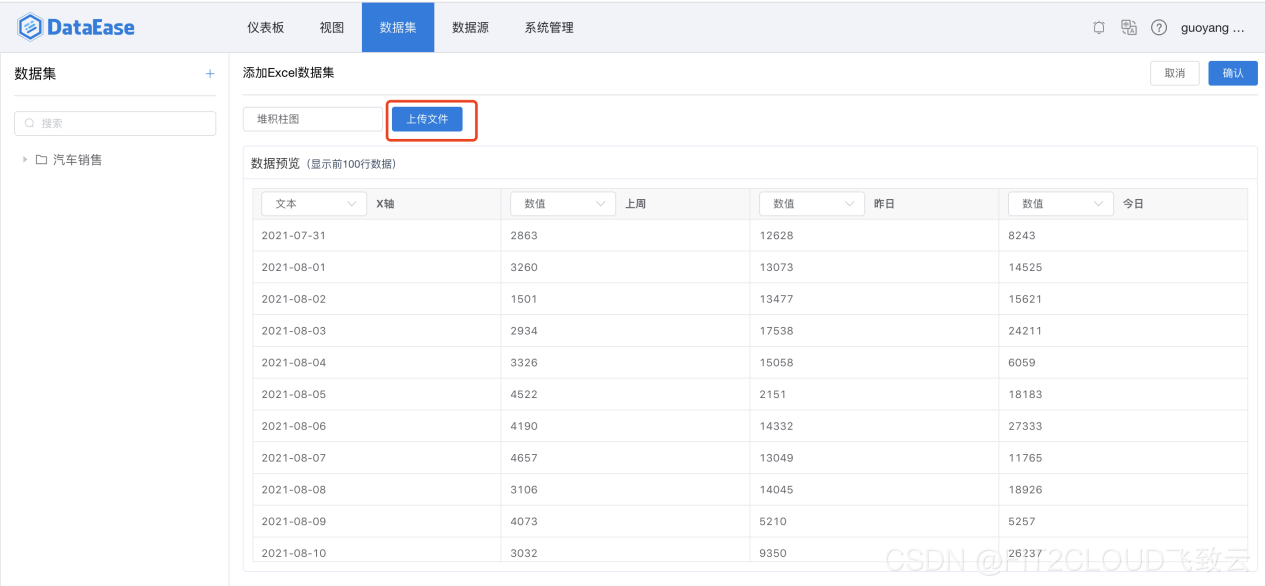Click the value 2151 in 昨日 column
Screen dimensions: 1265x586
coord(773,394)
